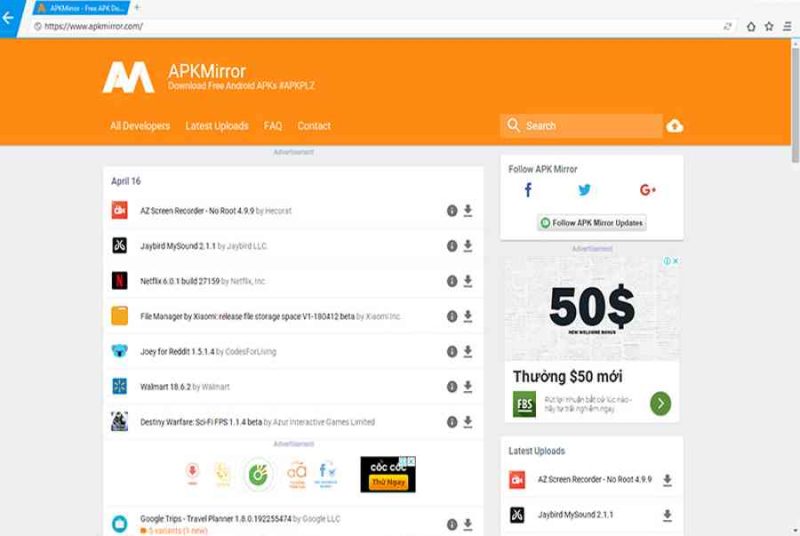Download Google Trips Travel Planner

468,524
